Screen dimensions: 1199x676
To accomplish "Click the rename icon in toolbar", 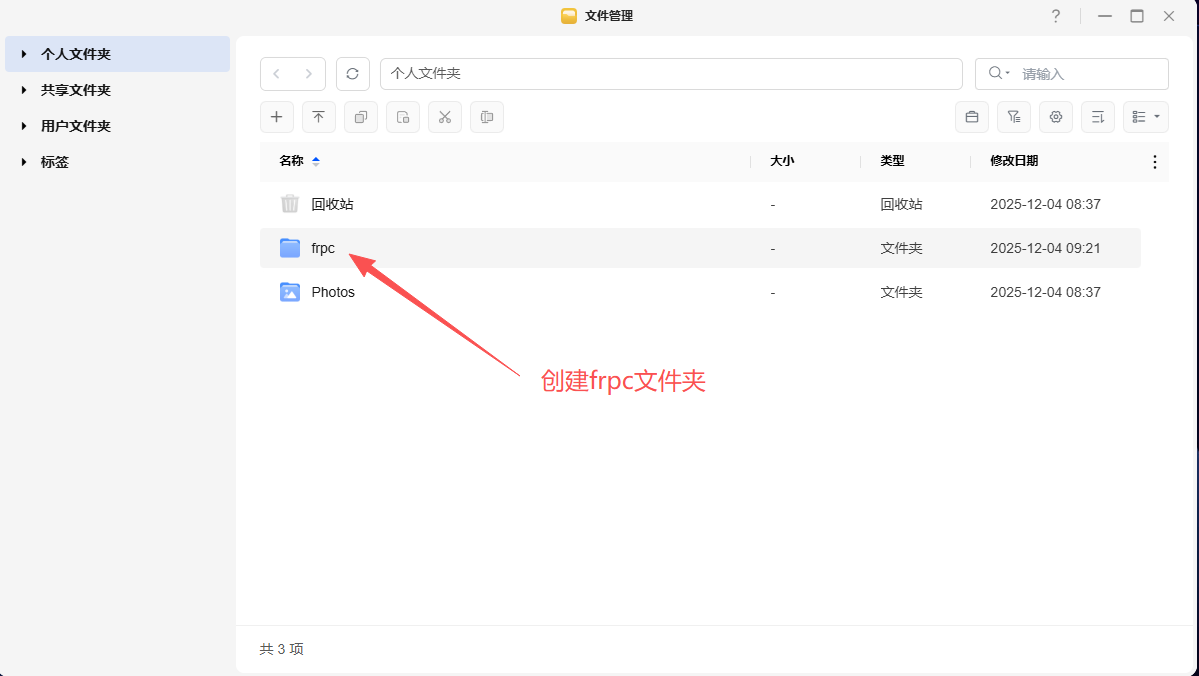I will 487,117.
